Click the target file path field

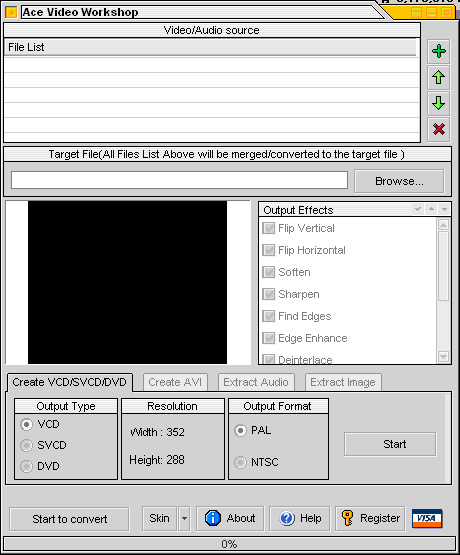(179, 180)
